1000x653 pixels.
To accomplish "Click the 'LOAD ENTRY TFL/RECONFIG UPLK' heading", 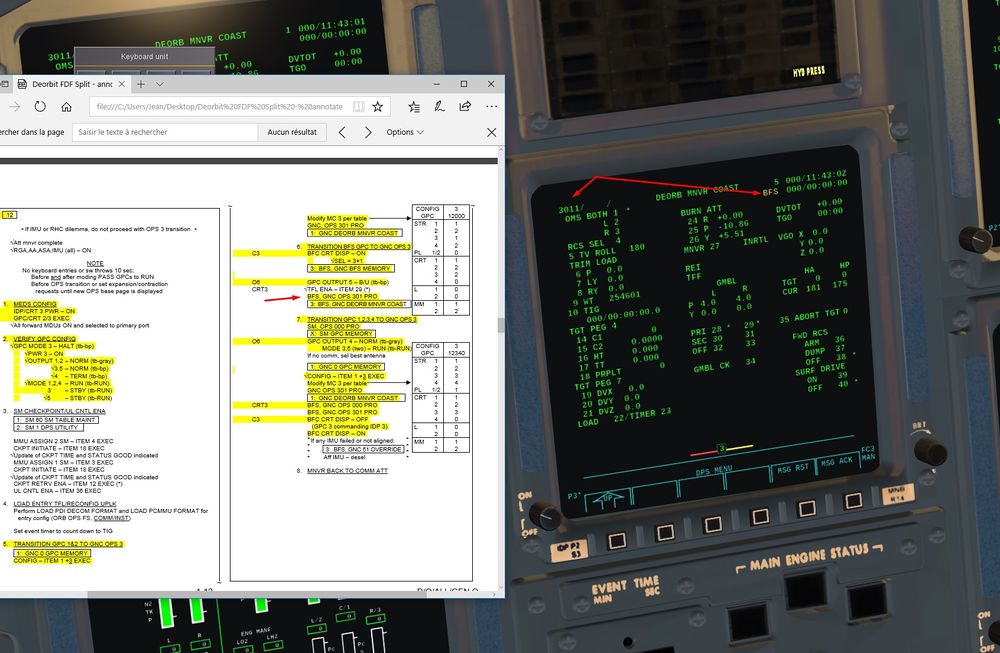I will pos(65,504).
